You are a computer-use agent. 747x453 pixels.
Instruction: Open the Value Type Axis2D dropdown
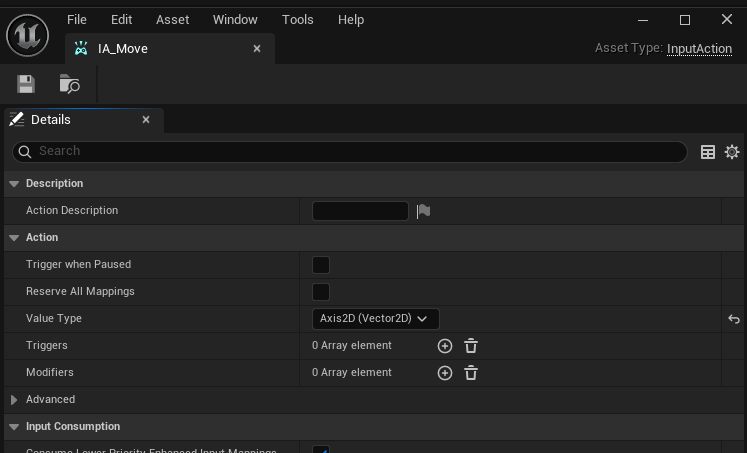375,319
